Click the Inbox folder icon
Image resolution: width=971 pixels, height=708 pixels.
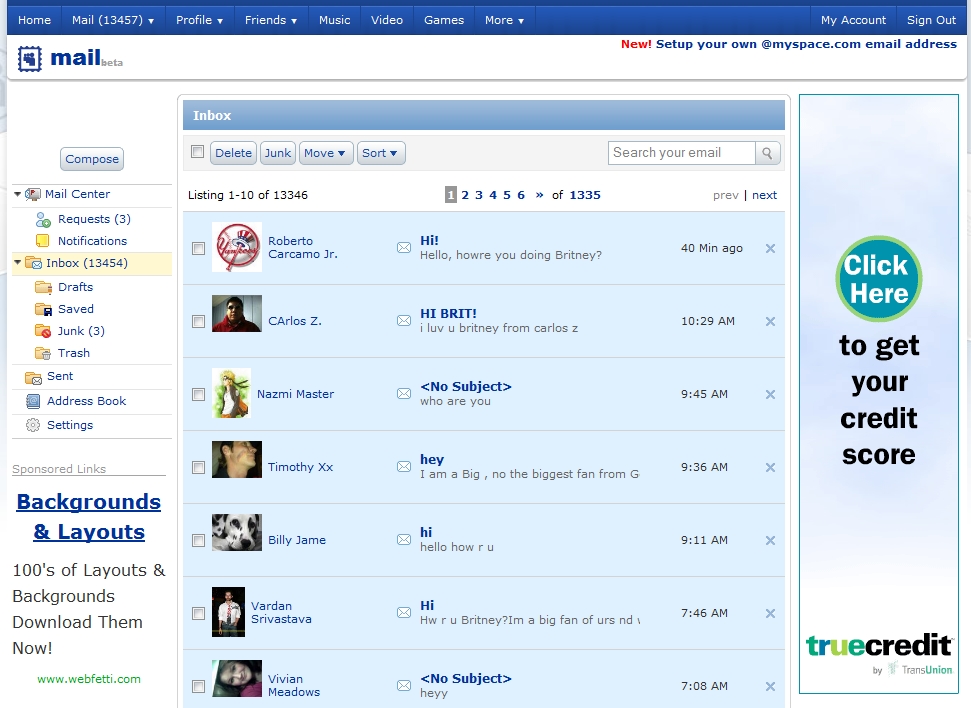click(33, 263)
